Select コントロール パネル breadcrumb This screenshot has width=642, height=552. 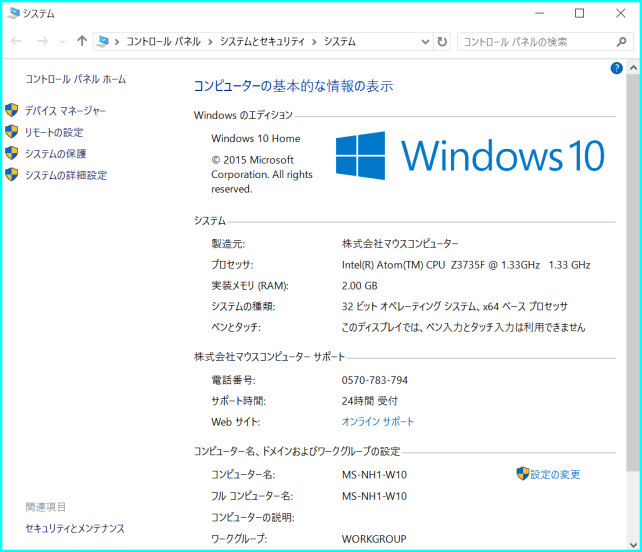[x=163, y=41]
